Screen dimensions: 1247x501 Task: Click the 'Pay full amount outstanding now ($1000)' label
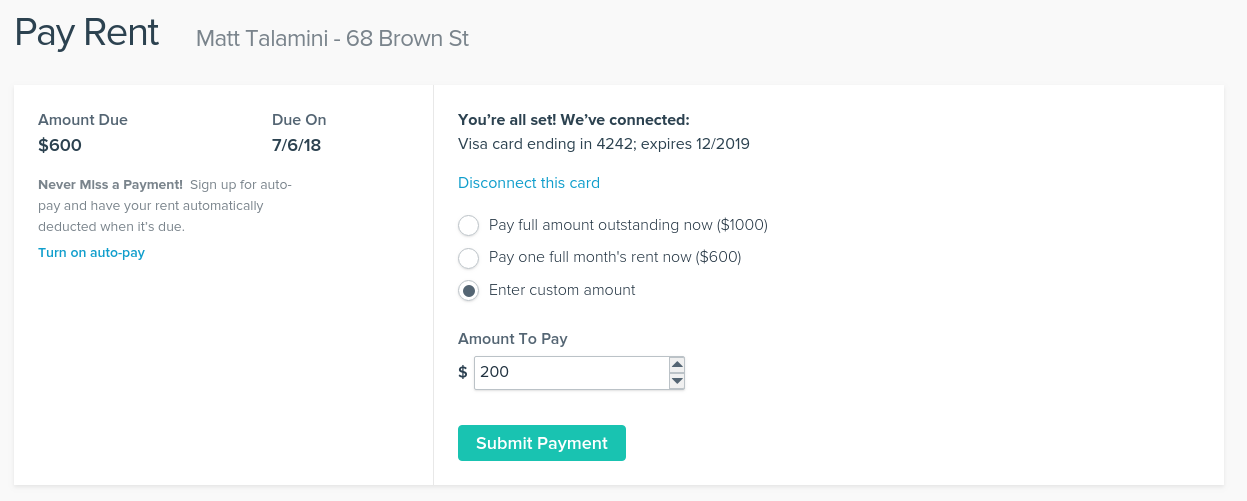tap(628, 225)
